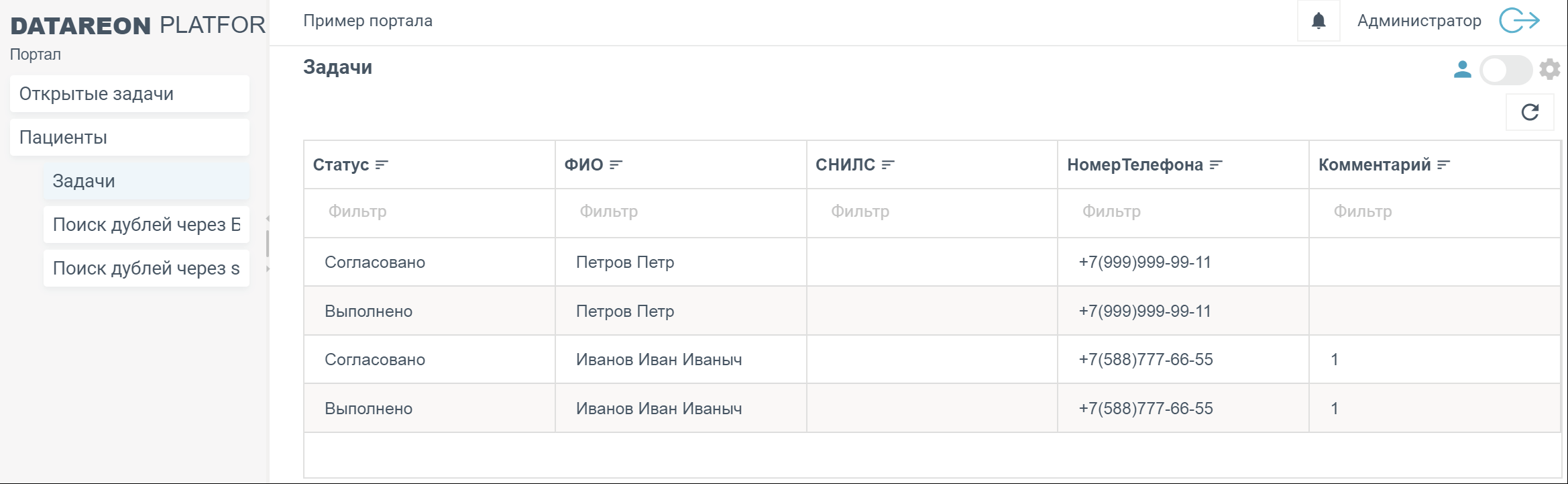Screen dimensions: 1568x484
Task: Refresh the tasks table
Action: coord(1530,111)
